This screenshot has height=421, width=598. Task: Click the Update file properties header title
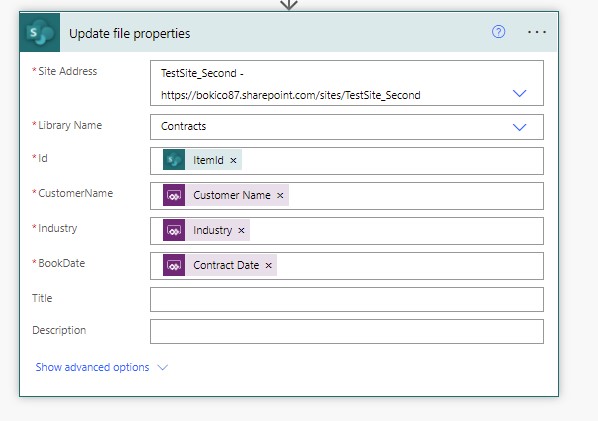[x=130, y=34]
